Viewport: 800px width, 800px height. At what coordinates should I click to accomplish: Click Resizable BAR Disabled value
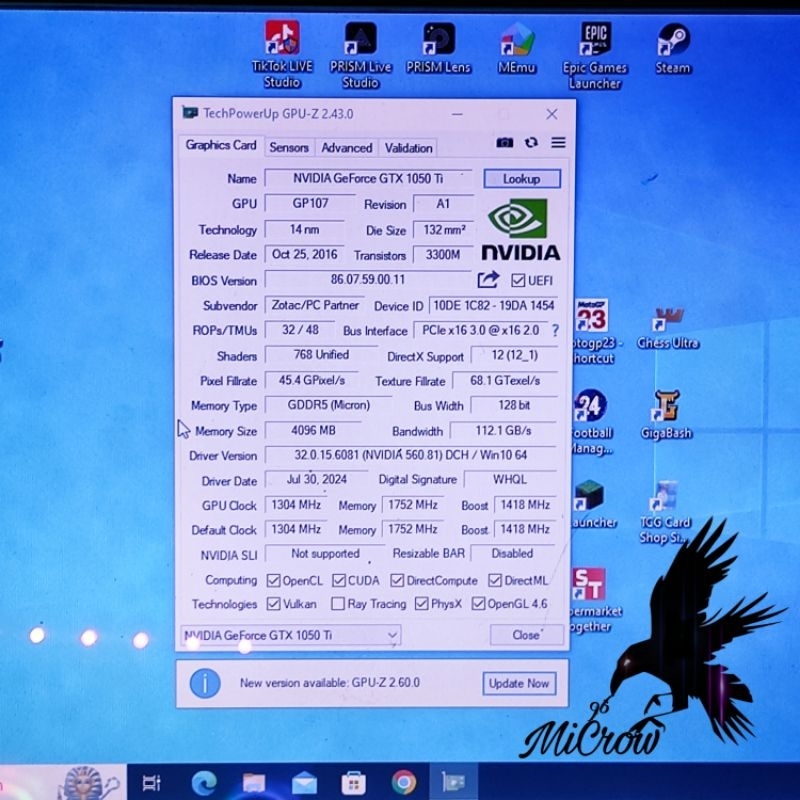[x=512, y=554]
